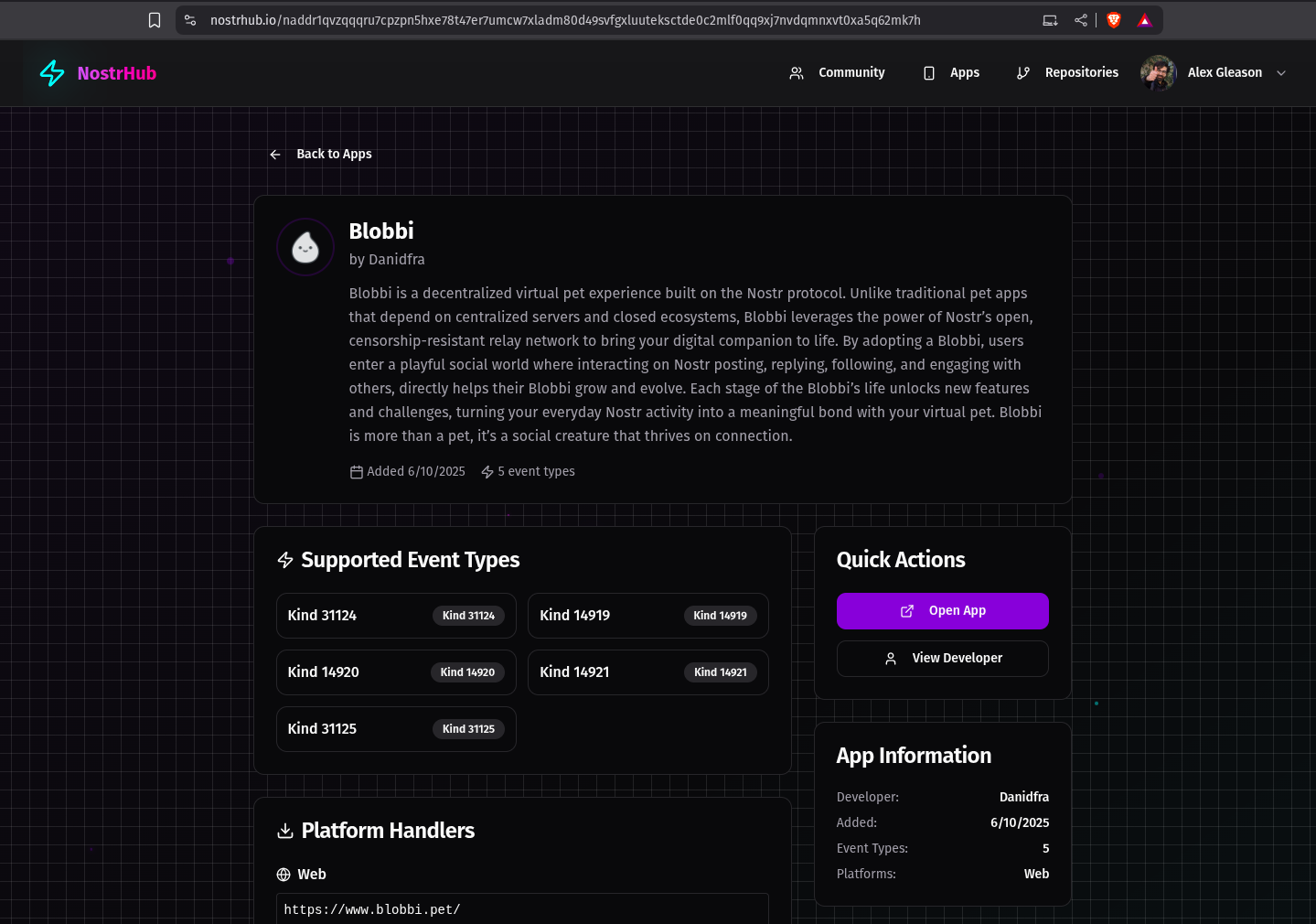Click the Blobbi description paragraph
Viewport: 1316px width, 924px height.
696,365
